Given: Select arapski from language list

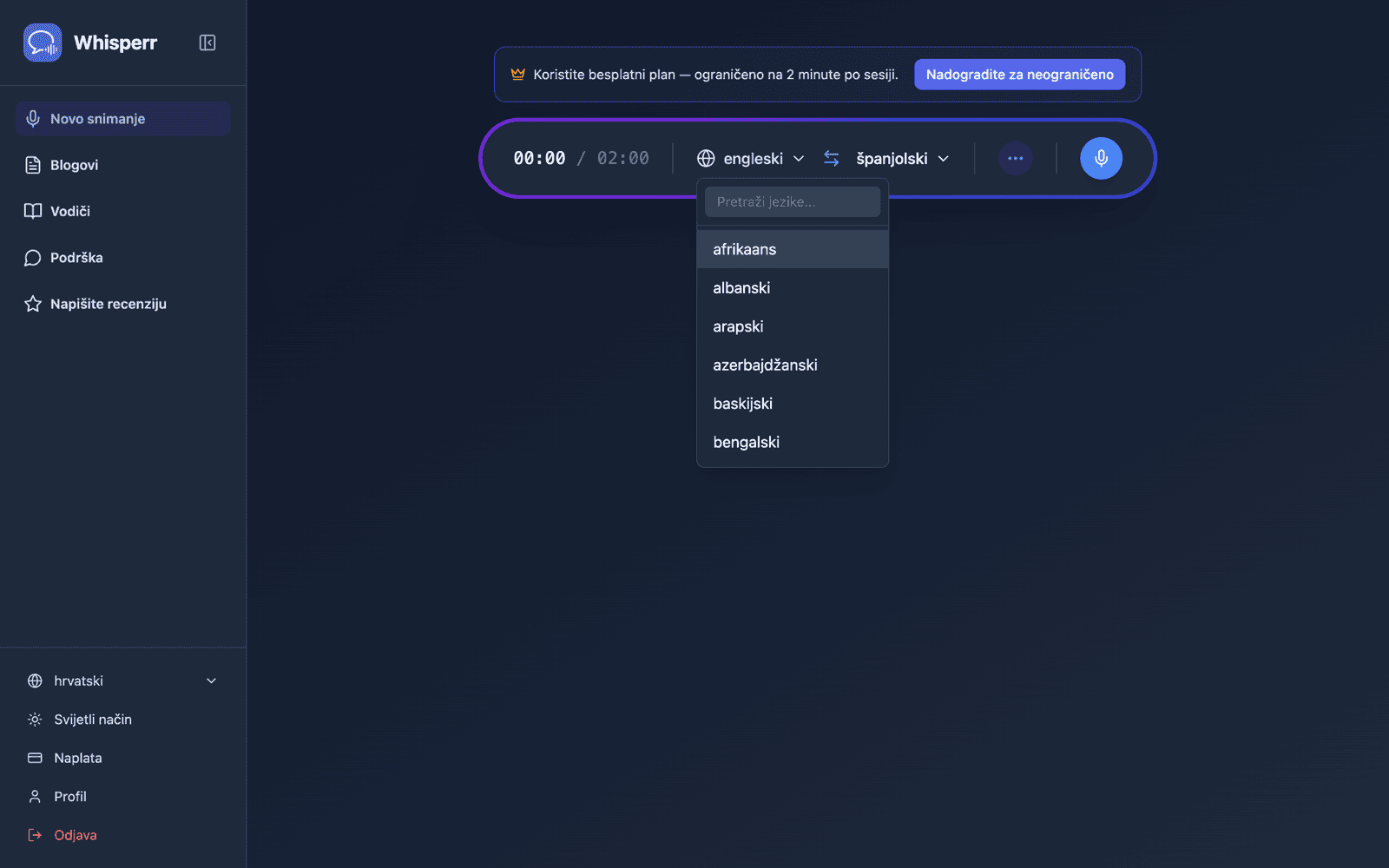Looking at the screenshot, I should point(793,326).
